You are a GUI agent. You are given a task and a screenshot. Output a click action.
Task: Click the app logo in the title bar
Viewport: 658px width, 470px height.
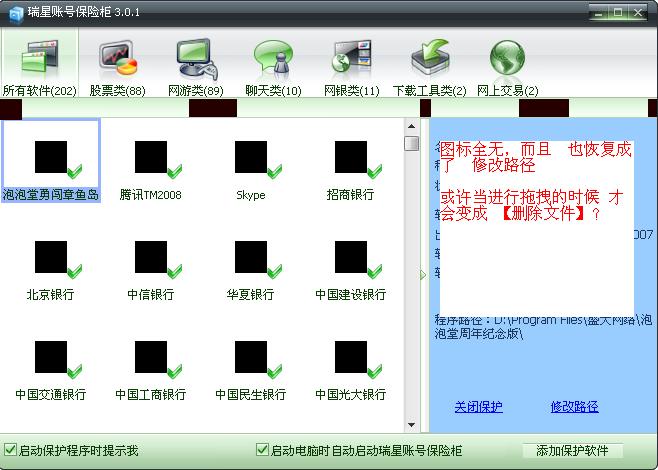click(x=16, y=15)
